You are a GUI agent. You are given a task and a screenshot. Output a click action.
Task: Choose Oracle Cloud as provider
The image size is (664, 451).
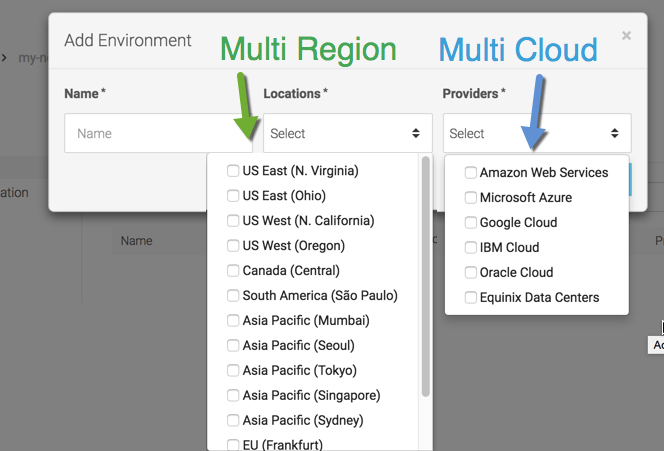[x=471, y=273]
